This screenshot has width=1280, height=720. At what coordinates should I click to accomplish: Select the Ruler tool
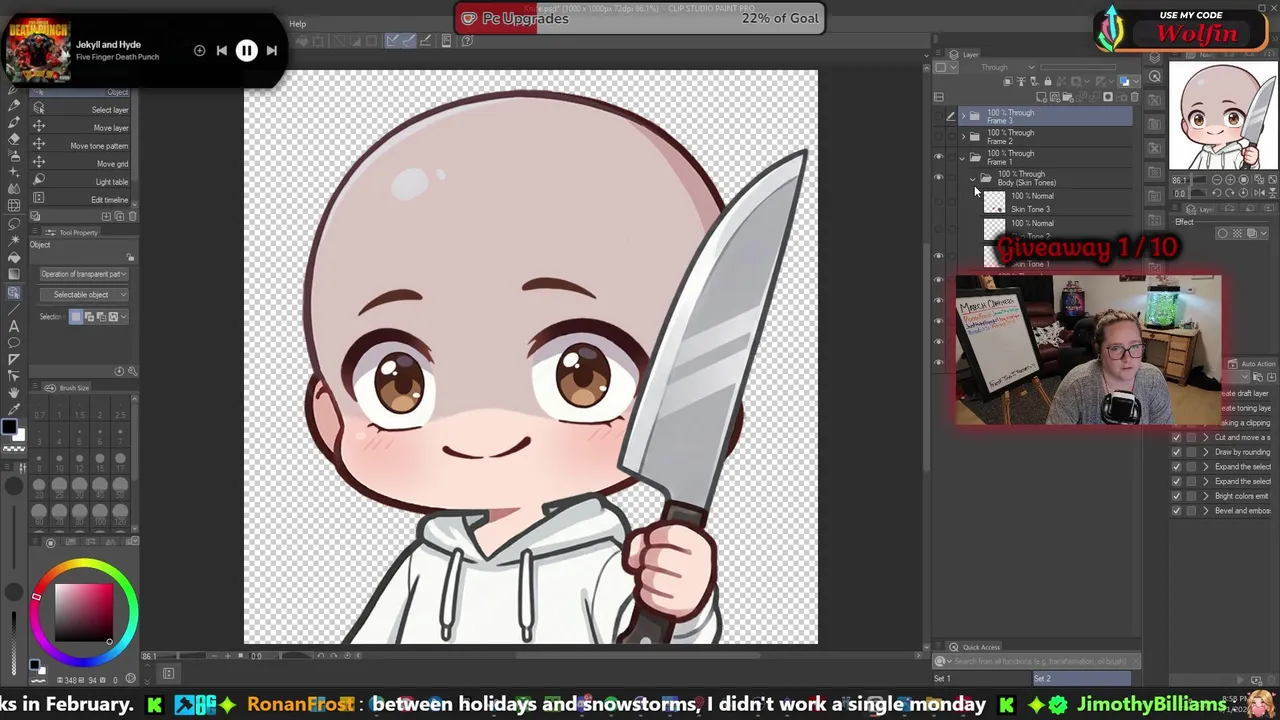pos(14,359)
